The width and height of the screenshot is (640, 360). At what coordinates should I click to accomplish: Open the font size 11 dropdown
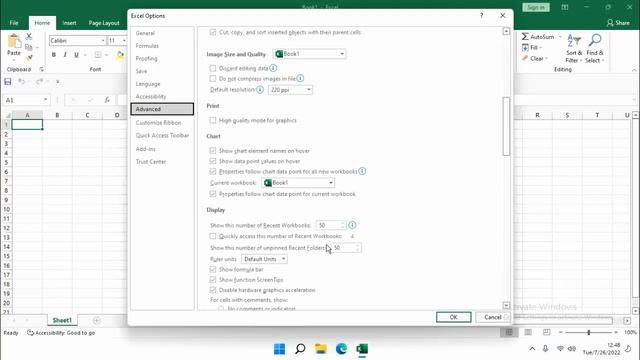click(x=124, y=40)
